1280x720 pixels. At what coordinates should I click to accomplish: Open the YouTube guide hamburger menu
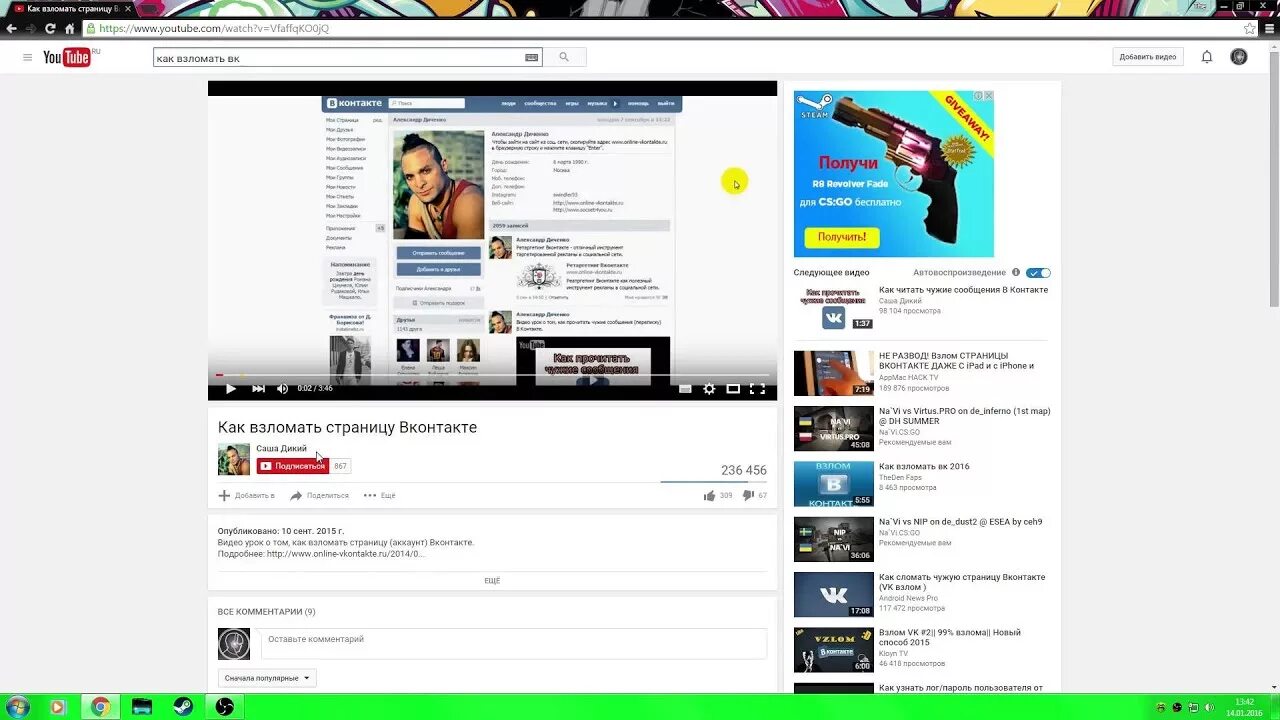pyautogui.click(x=27, y=57)
